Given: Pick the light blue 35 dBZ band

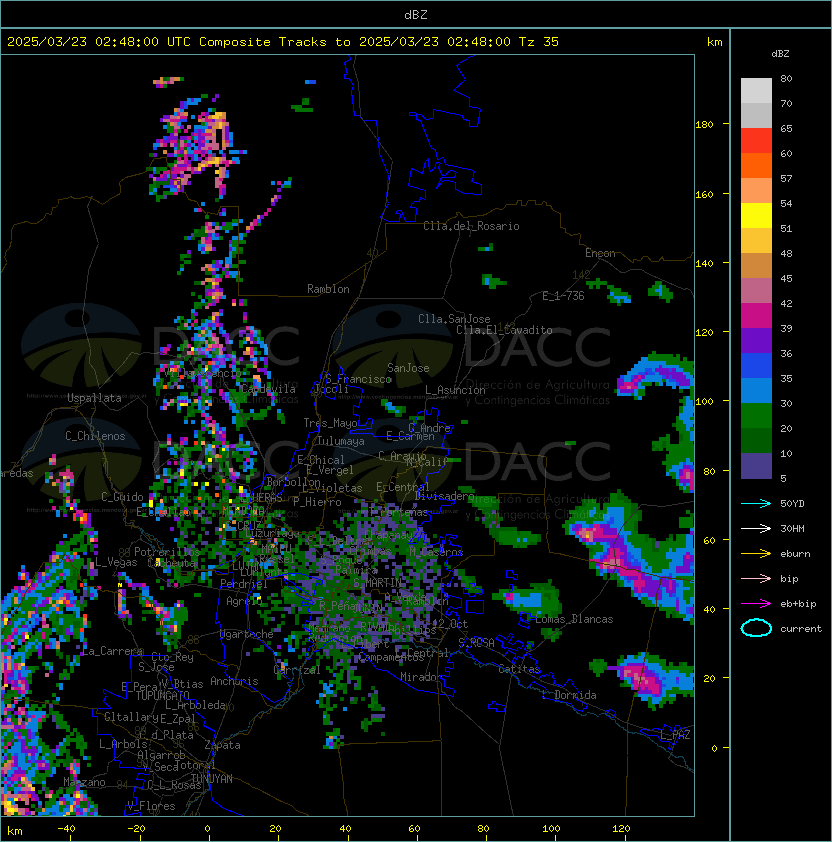Looking at the screenshot, I should point(756,390).
